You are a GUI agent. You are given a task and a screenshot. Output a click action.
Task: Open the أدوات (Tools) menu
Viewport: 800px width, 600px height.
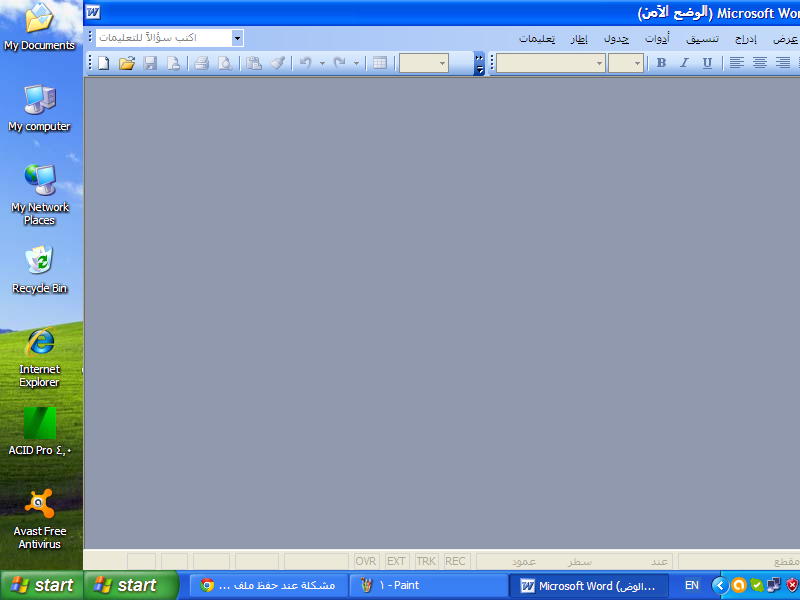(x=657, y=39)
